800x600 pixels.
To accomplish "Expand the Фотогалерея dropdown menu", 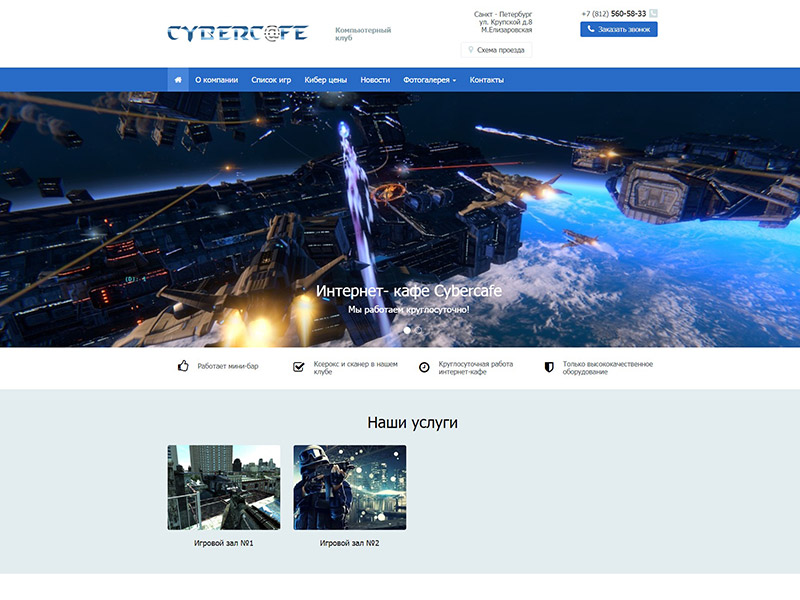I will click(430, 80).
